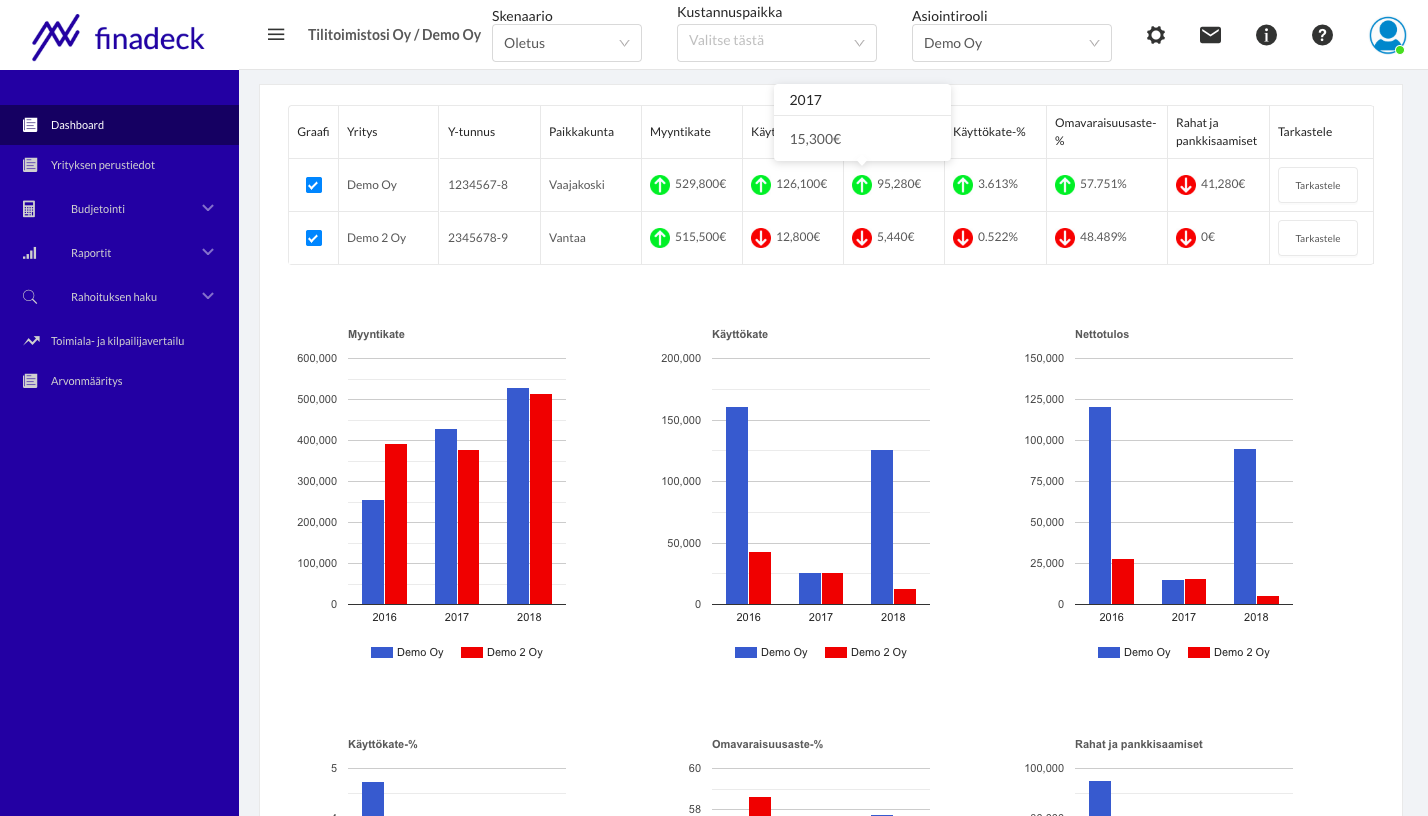Viewport: 1428px width, 816px height.
Task: Uncheck the Demo Oy graph checkbox
Action: point(314,185)
